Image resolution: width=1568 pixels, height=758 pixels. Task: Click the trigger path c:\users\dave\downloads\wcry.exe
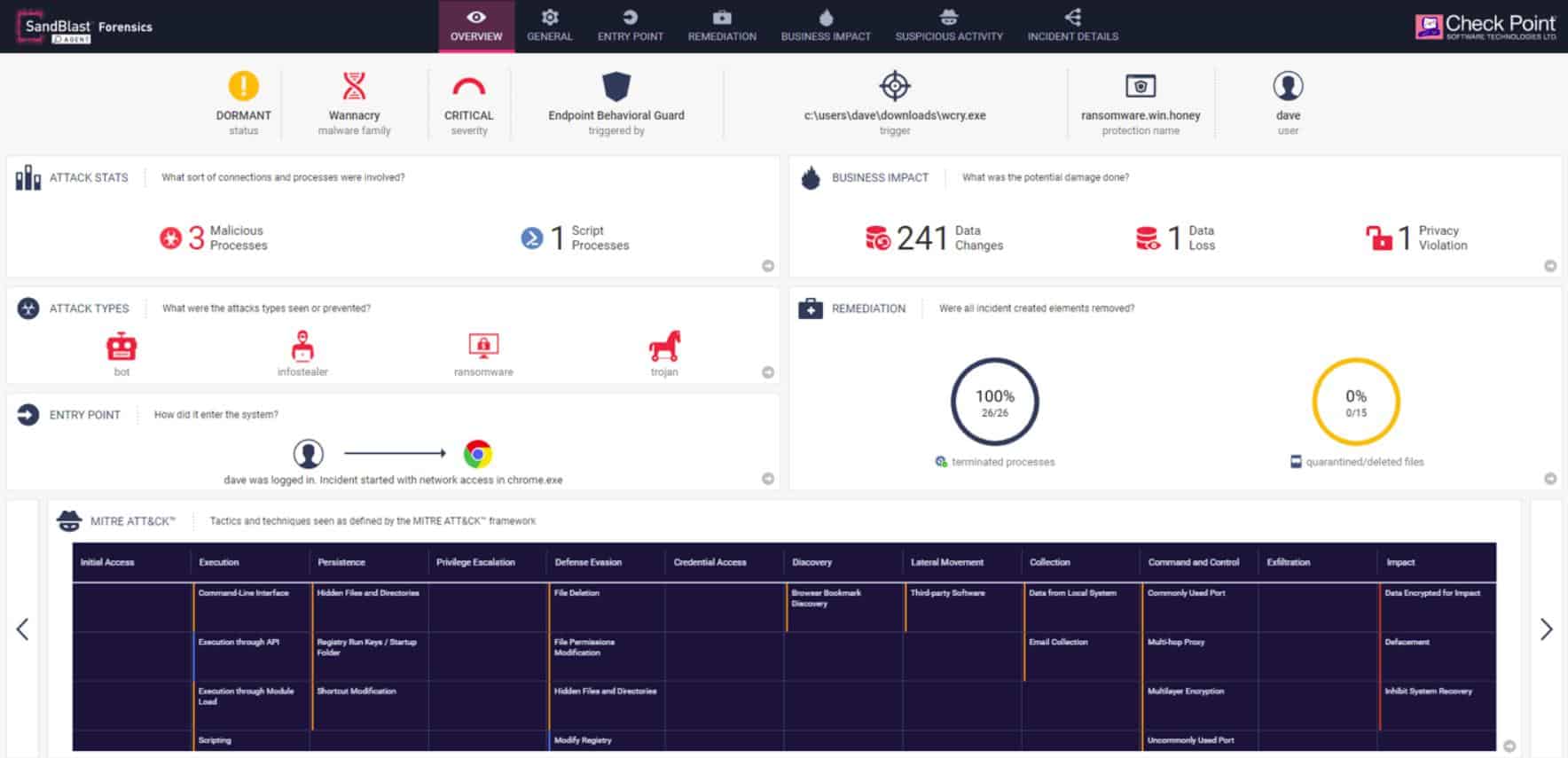pos(895,115)
